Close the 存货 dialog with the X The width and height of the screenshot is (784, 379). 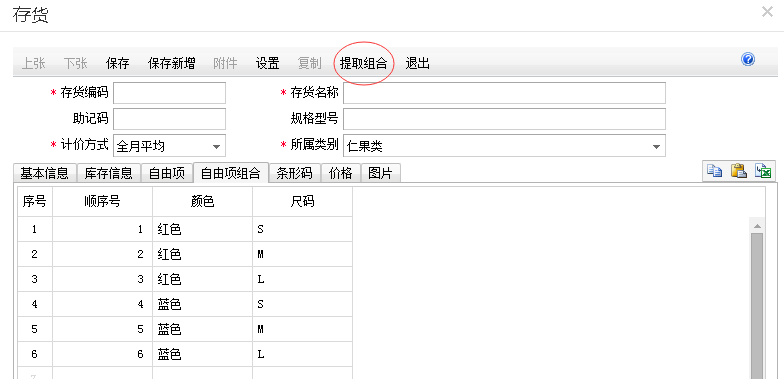point(767,12)
